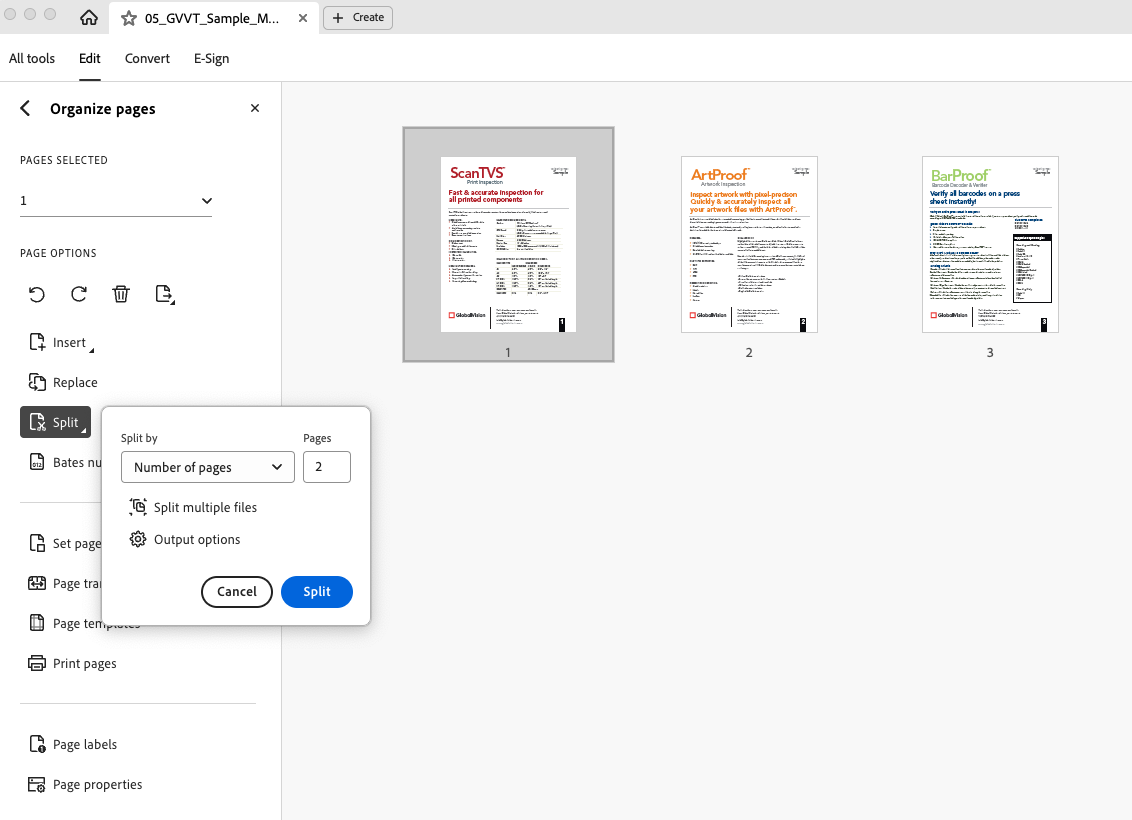Screen dimensions: 1132x820
Task: Switch to the Convert tab
Action: pos(147,58)
